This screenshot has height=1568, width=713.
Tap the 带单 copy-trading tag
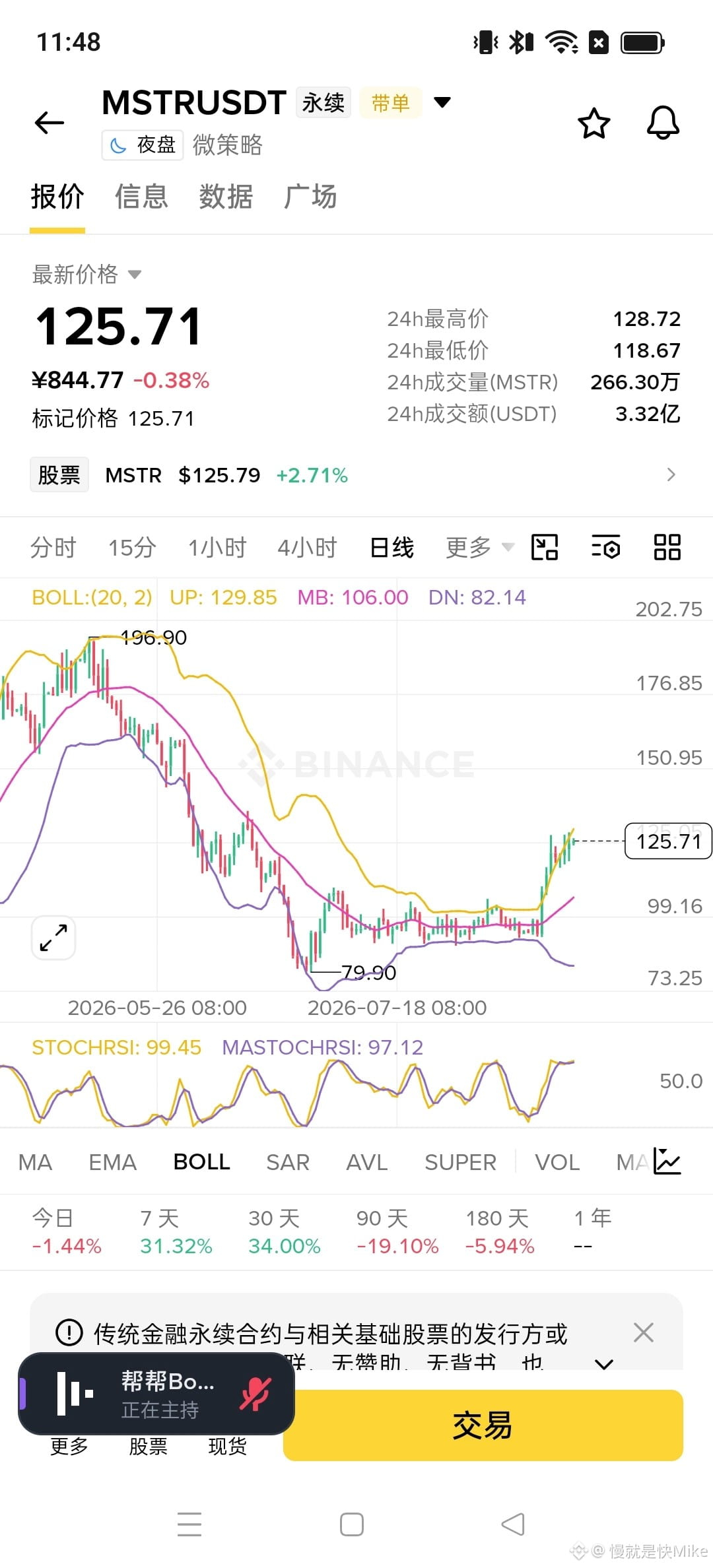click(x=391, y=103)
